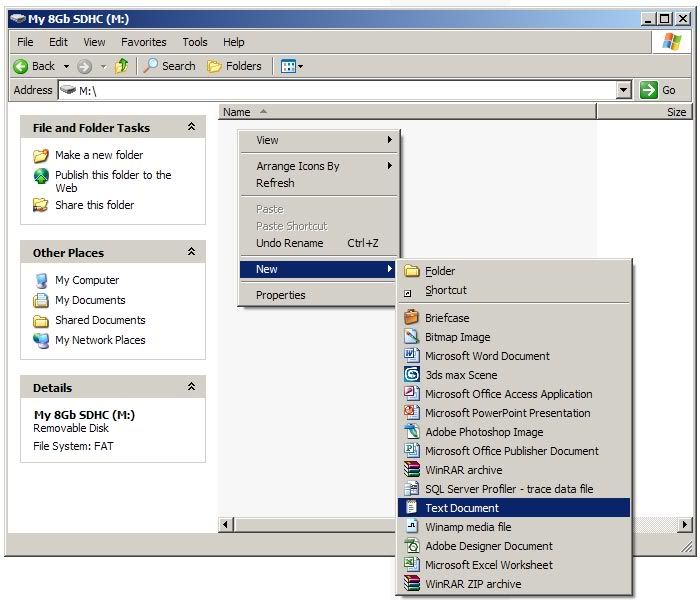Click the Winamp media file icon

click(412, 526)
